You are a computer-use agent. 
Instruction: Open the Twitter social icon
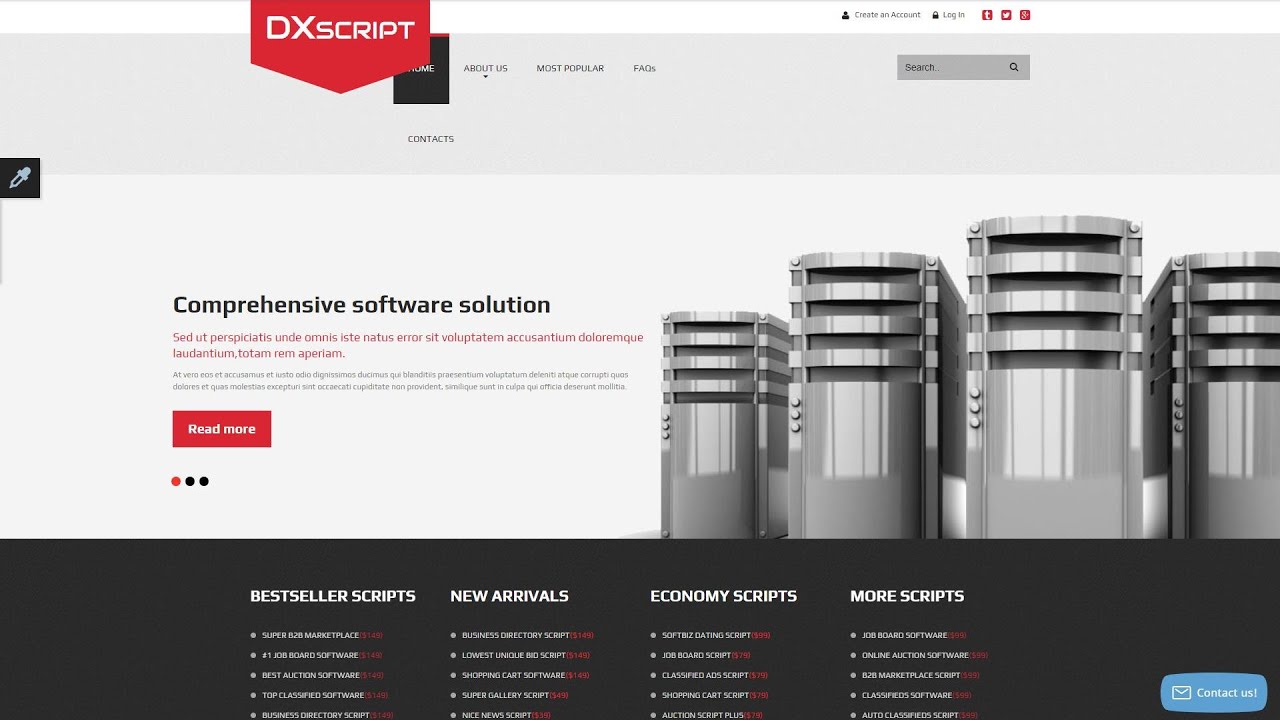(1006, 15)
